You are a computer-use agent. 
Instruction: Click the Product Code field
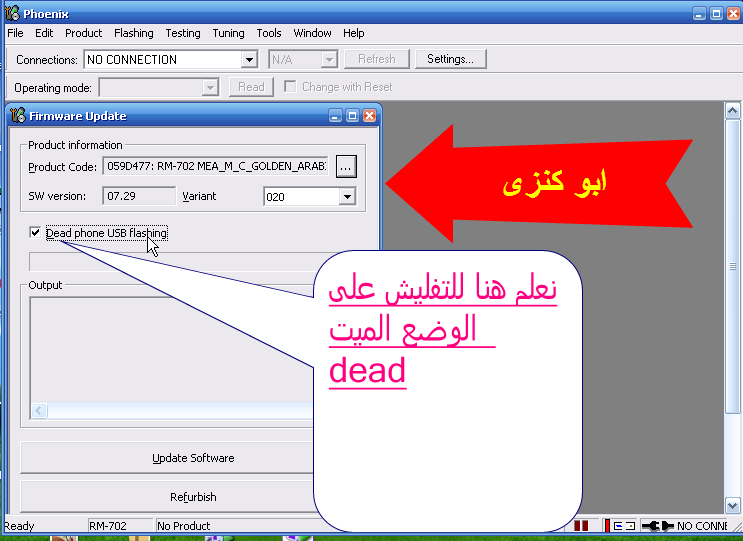tap(216, 166)
